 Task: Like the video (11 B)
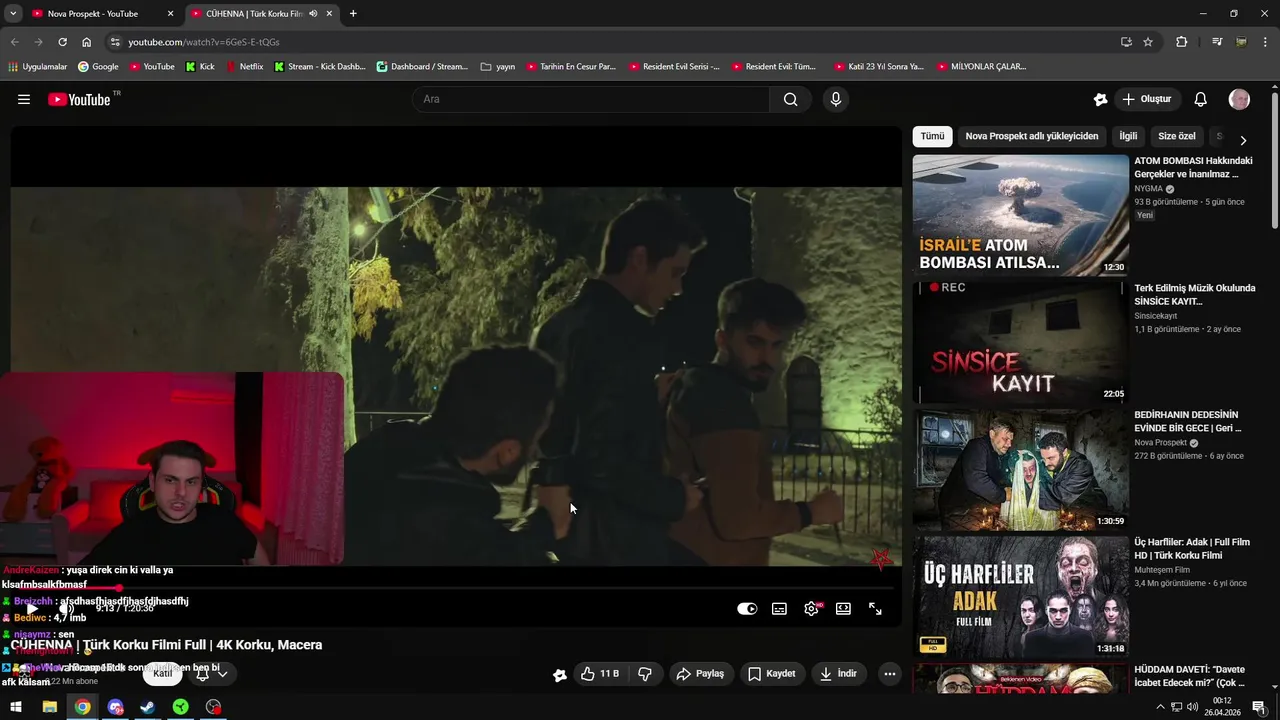coord(600,674)
